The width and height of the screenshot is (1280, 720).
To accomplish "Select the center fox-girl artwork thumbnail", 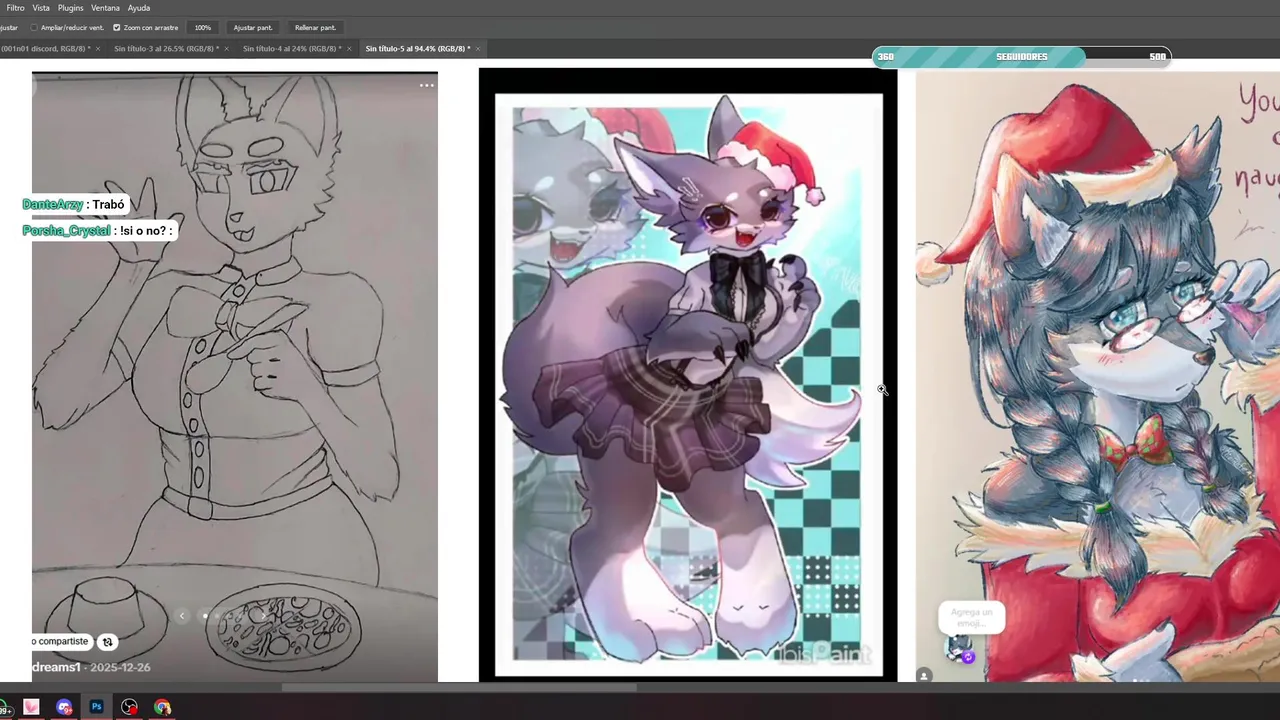I will point(688,375).
